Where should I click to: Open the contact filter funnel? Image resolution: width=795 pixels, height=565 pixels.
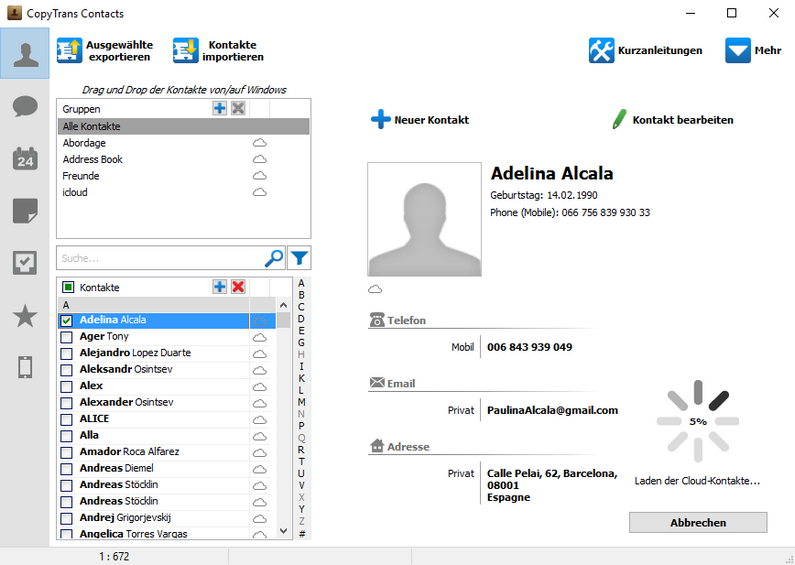(299, 258)
